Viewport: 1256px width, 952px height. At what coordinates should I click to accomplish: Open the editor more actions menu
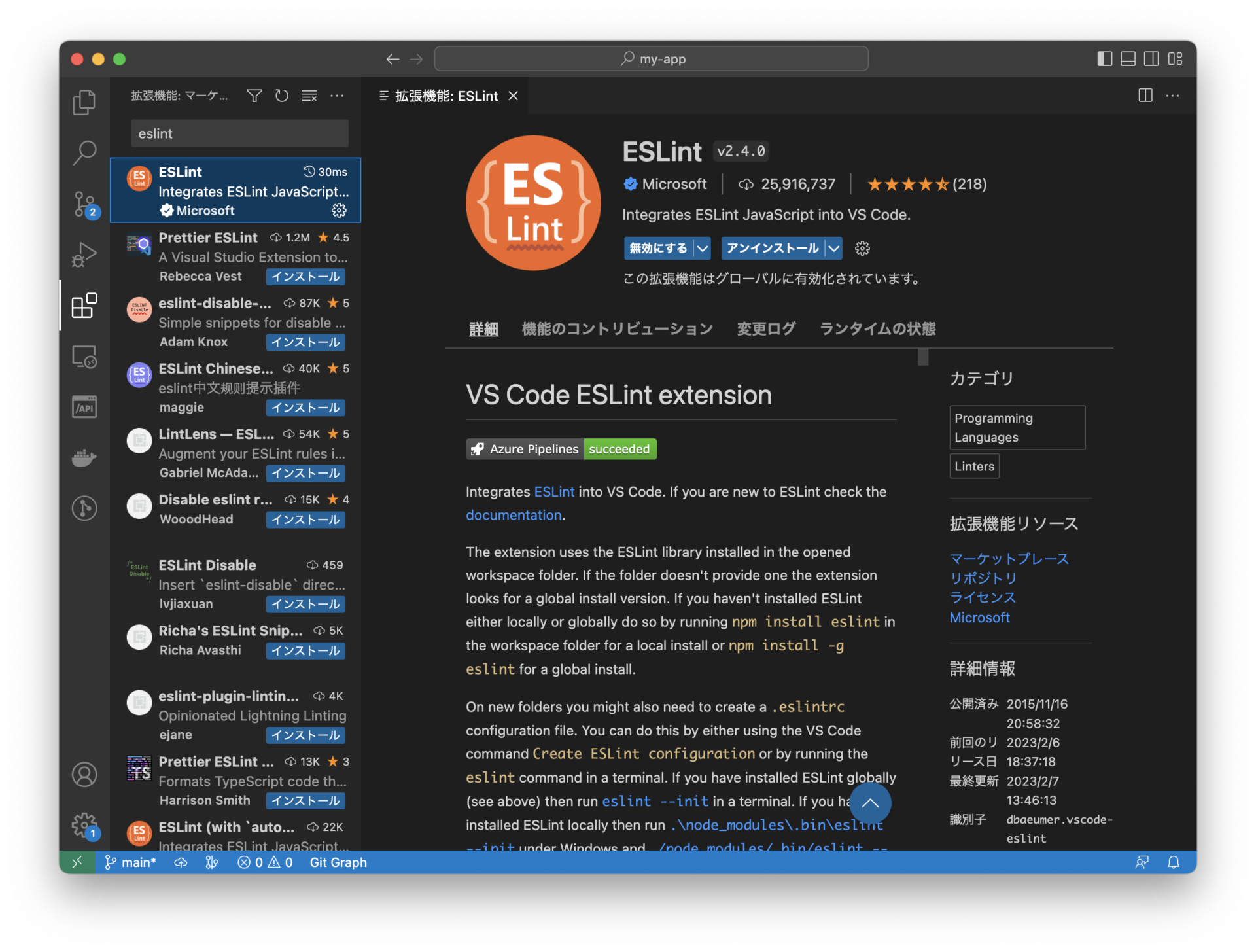(1172, 96)
